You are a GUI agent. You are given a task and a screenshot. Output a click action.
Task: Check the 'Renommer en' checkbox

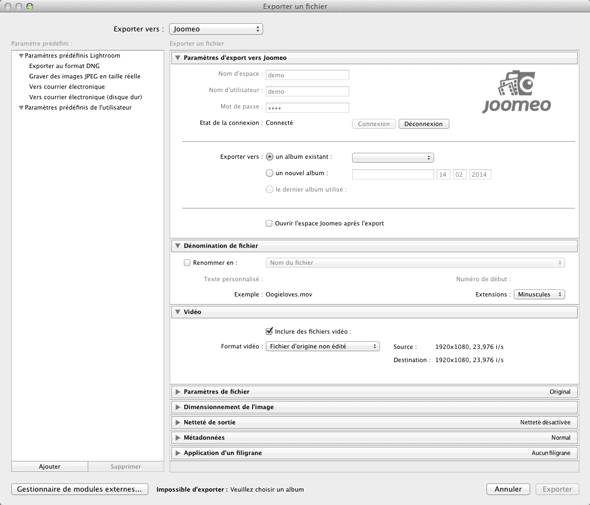(x=187, y=263)
